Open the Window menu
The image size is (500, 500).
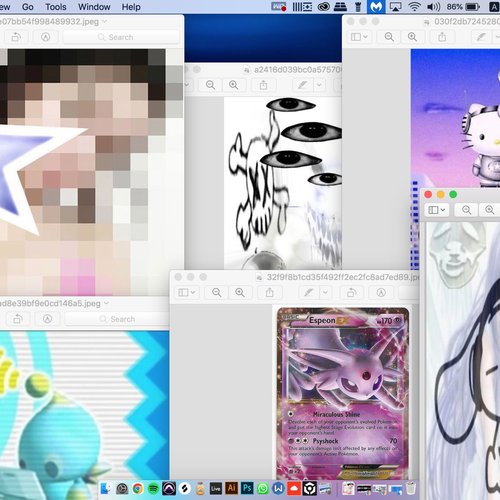(94, 7)
